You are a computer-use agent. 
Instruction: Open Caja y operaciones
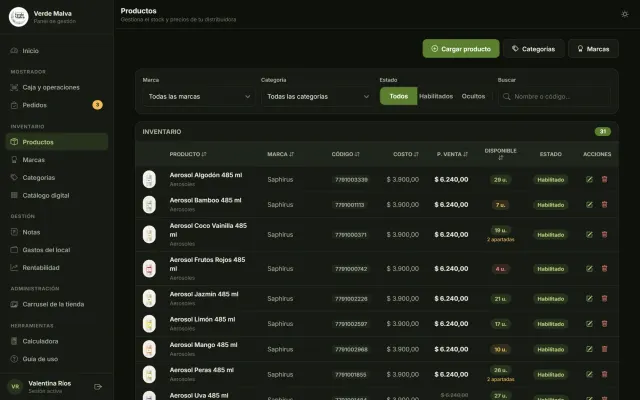tap(57, 87)
